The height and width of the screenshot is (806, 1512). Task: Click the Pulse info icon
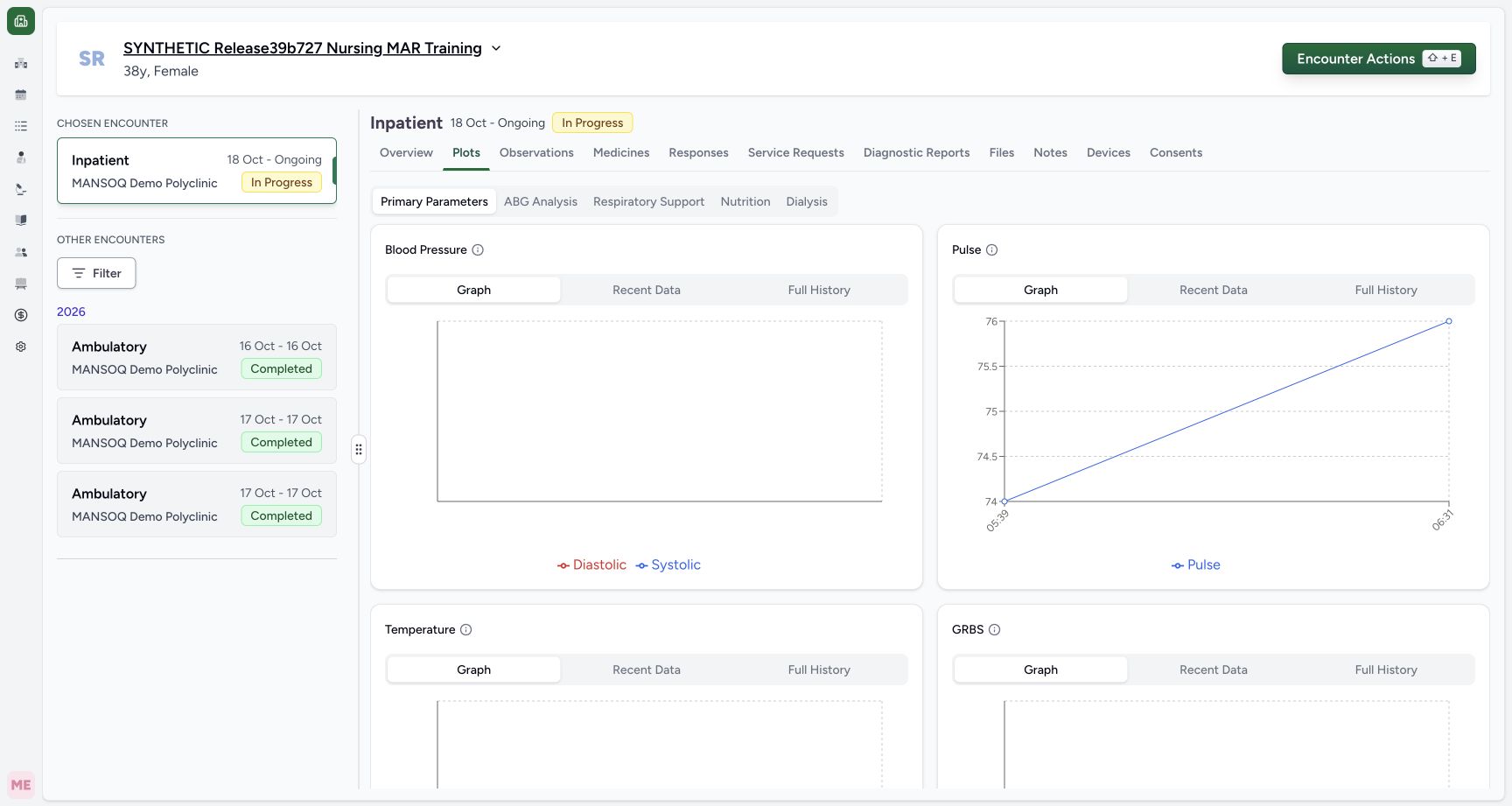[x=991, y=249]
